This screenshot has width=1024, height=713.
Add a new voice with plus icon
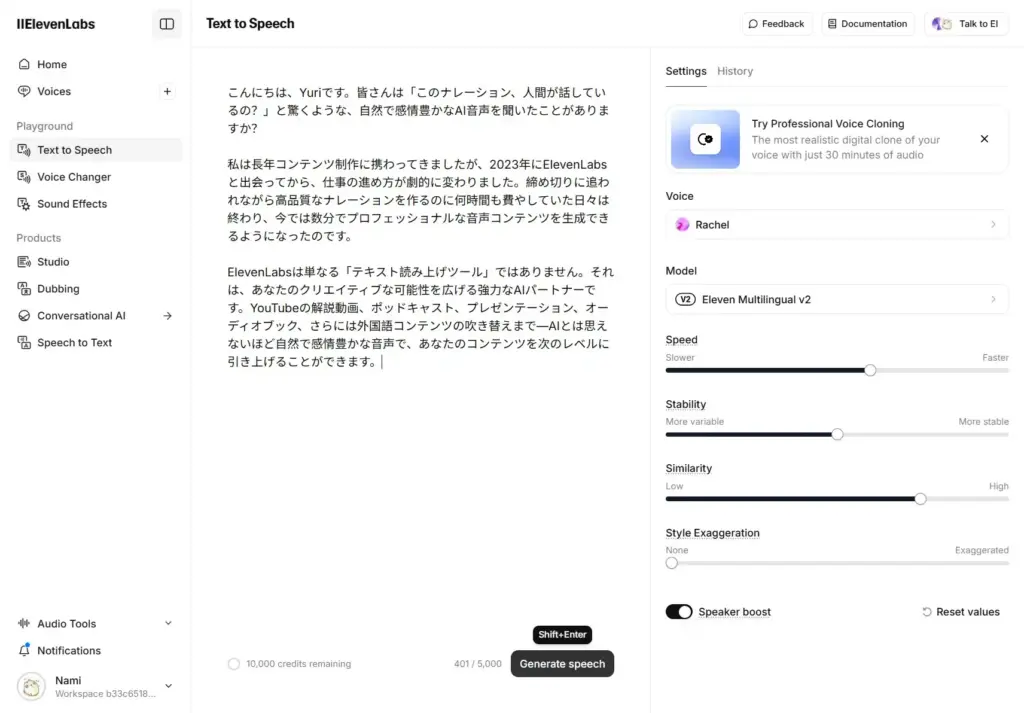tap(167, 91)
